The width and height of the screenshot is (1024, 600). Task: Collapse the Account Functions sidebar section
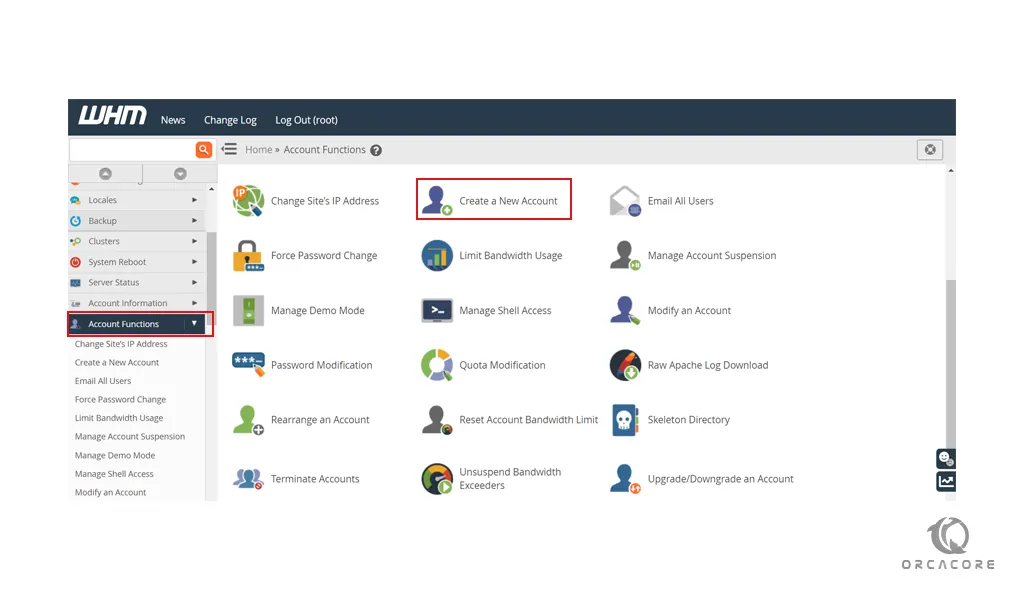(x=136, y=324)
